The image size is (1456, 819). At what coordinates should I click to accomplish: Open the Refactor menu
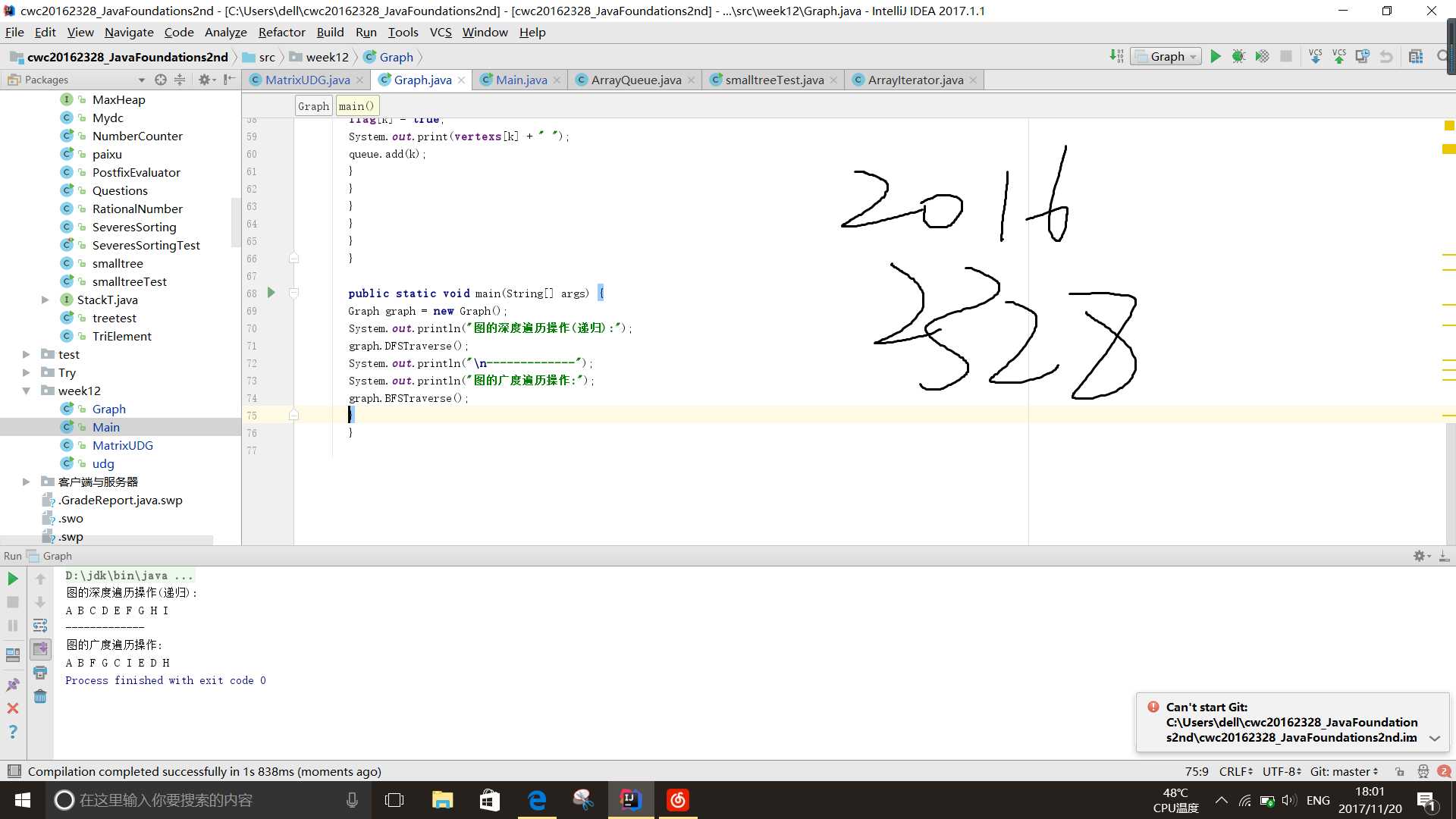281,32
